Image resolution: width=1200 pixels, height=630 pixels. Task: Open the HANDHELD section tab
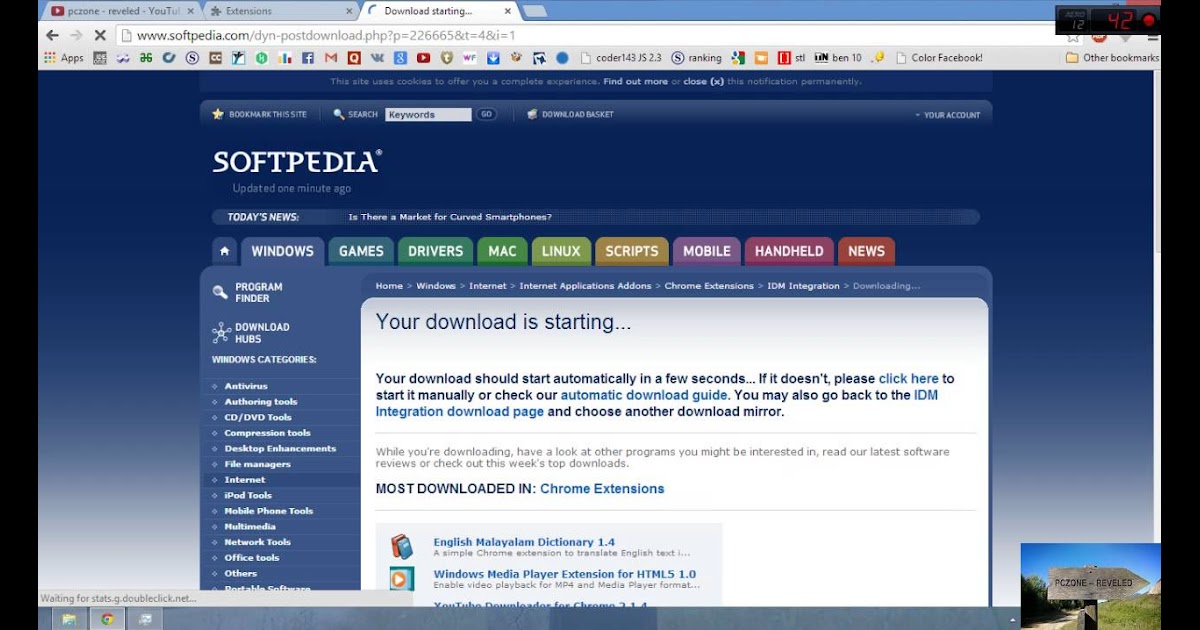tap(789, 251)
